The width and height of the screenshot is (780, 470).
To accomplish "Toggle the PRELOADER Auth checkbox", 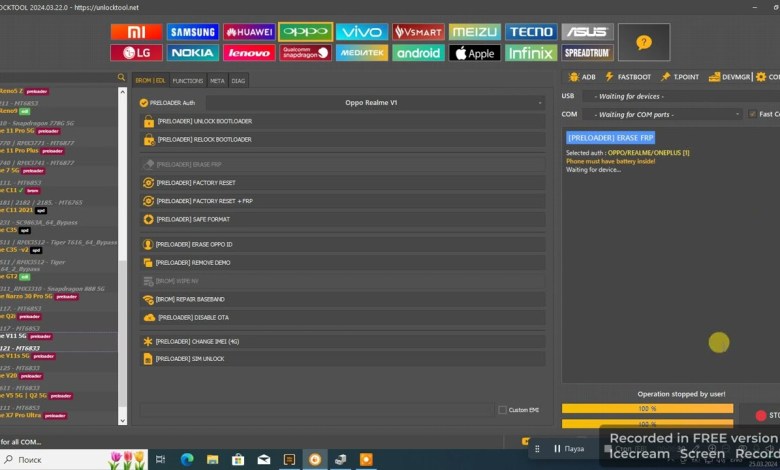I will point(144,102).
